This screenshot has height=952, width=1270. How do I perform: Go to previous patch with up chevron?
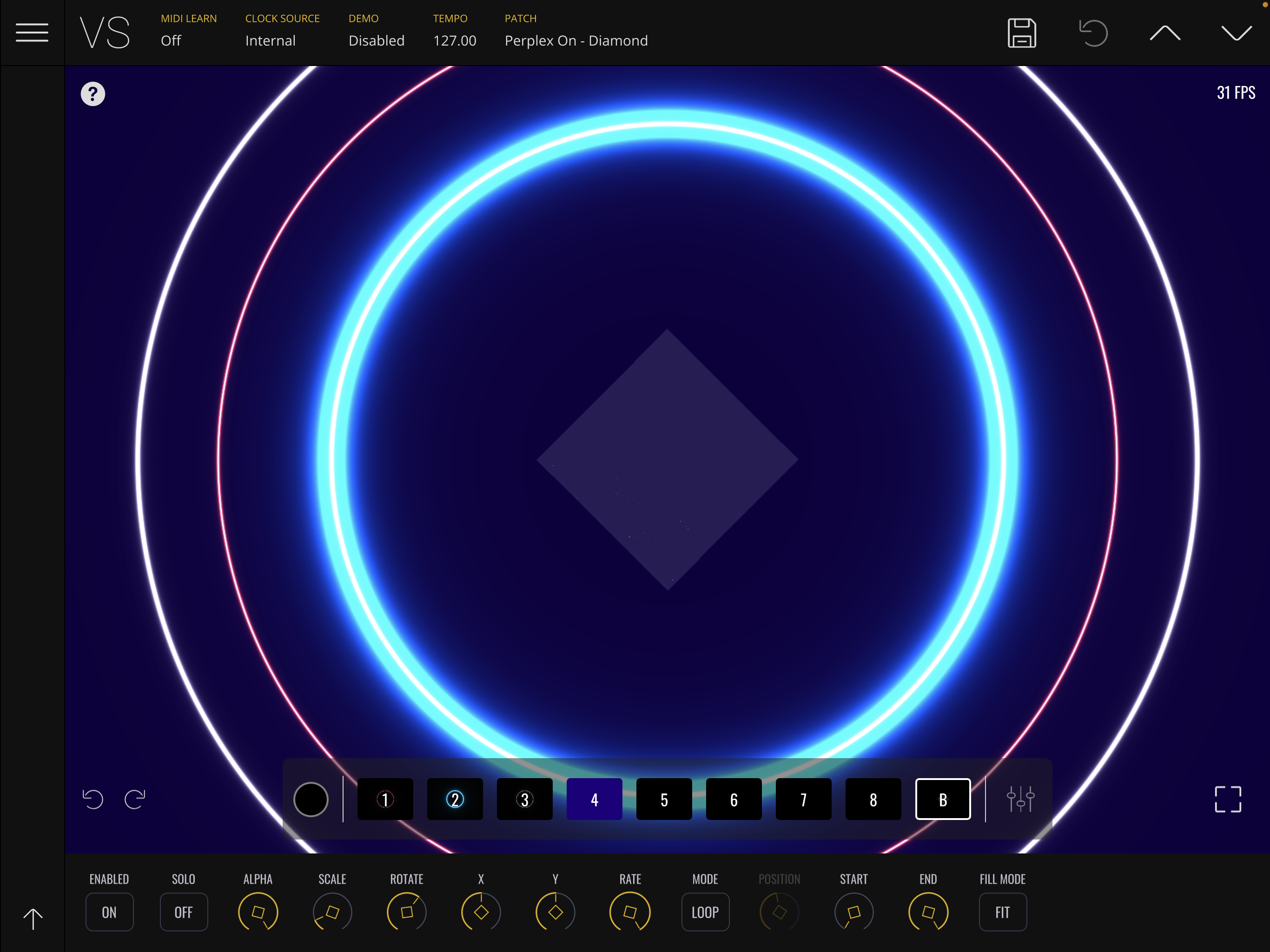pyautogui.click(x=1165, y=33)
